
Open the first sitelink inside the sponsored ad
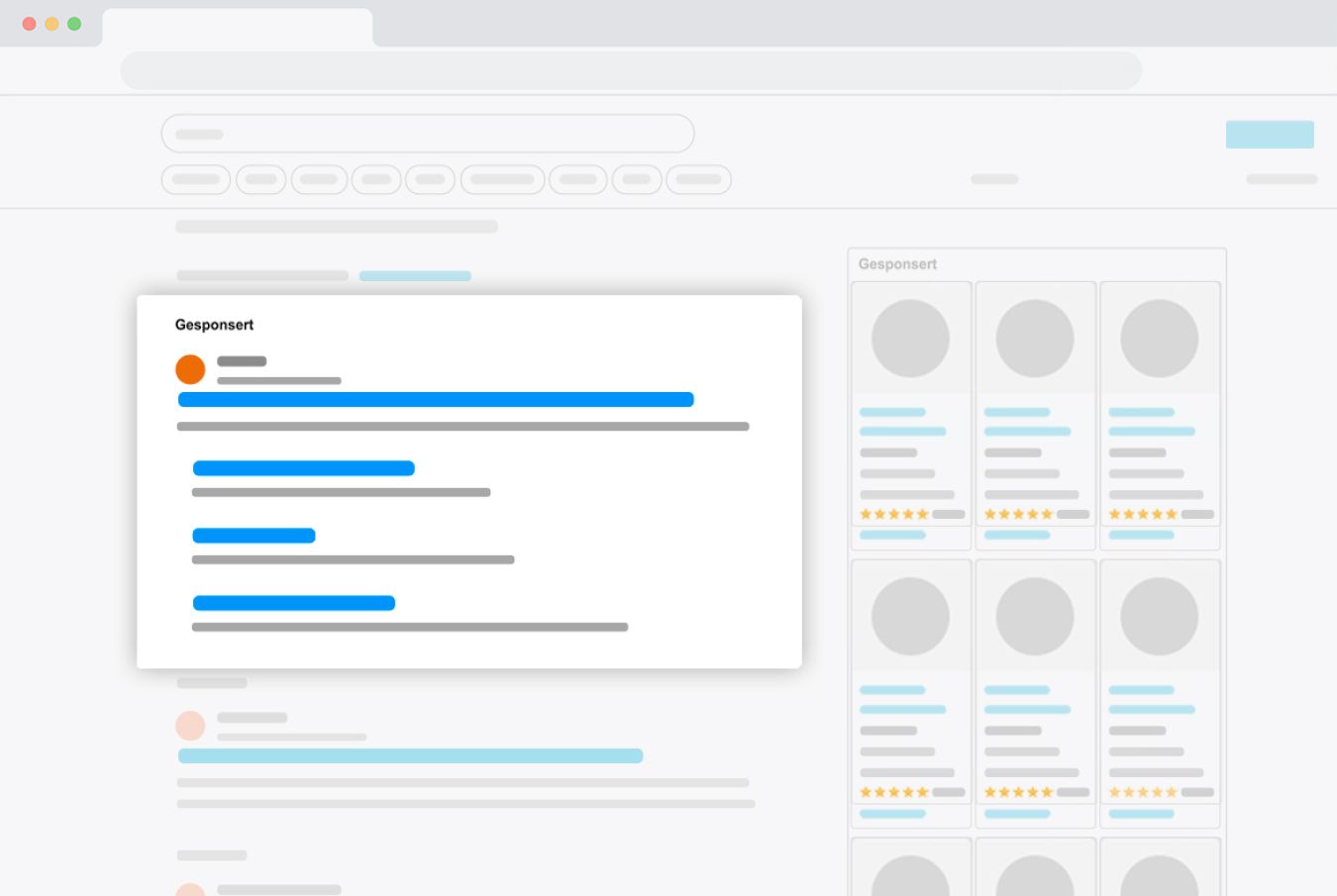304,467
